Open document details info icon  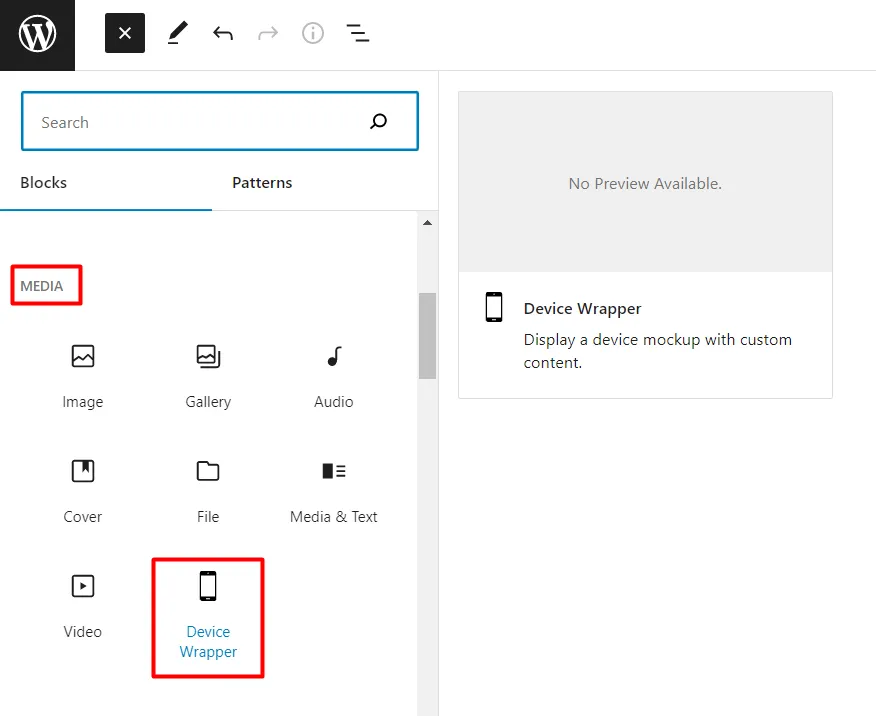[x=313, y=34]
